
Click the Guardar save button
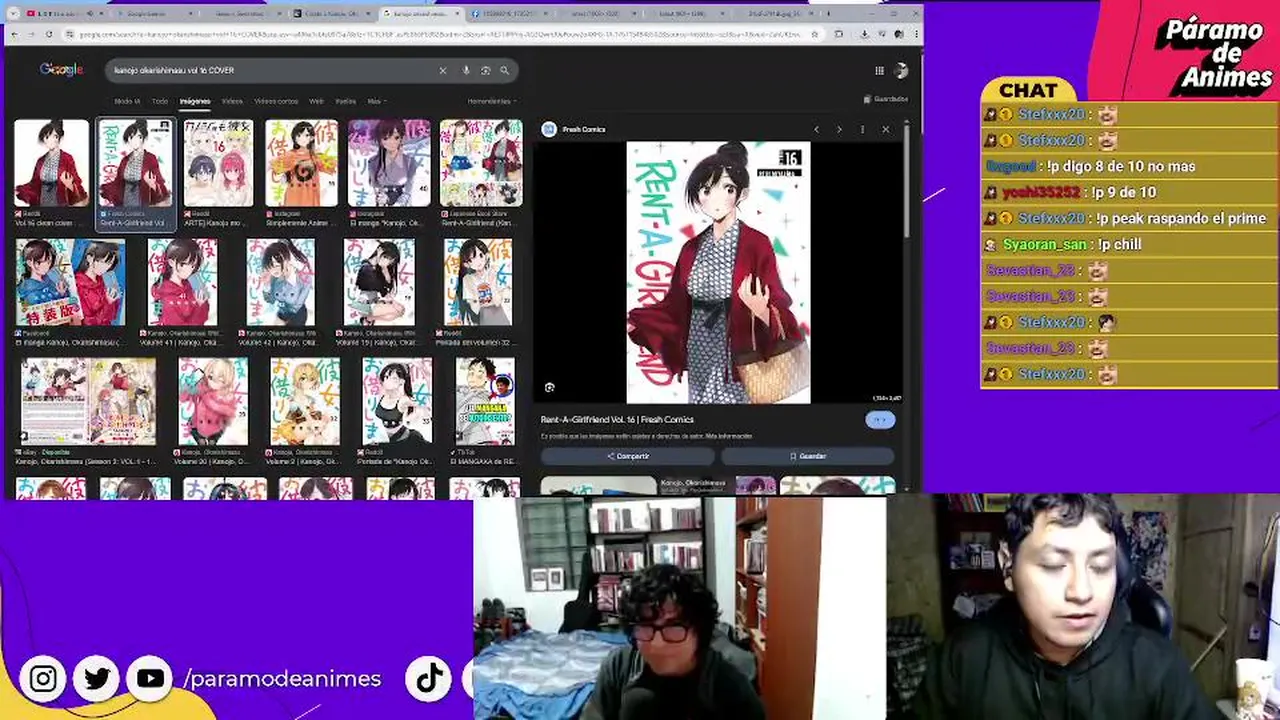pos(807,456)
